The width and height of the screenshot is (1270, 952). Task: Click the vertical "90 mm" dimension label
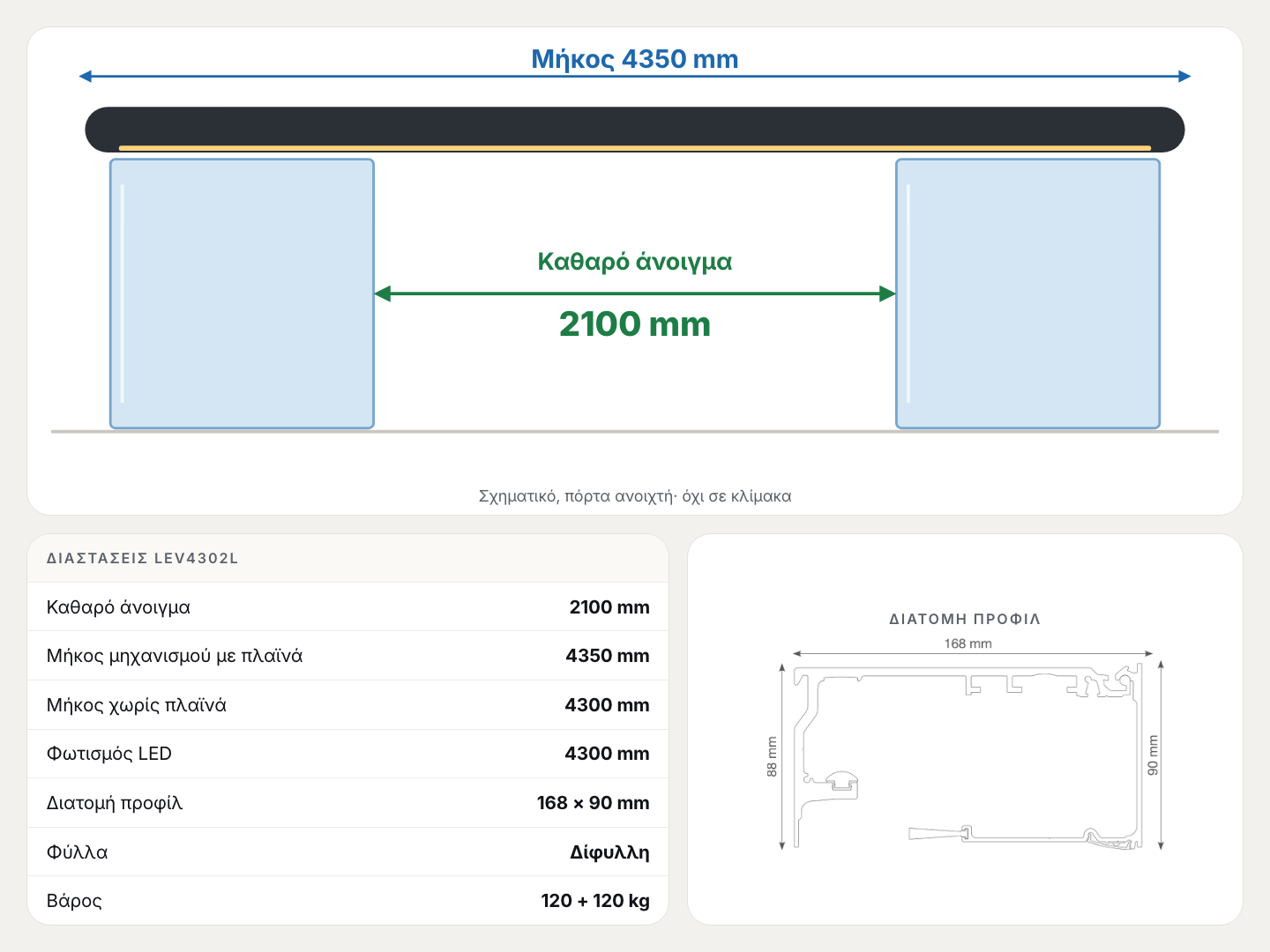coord(1153,755)
